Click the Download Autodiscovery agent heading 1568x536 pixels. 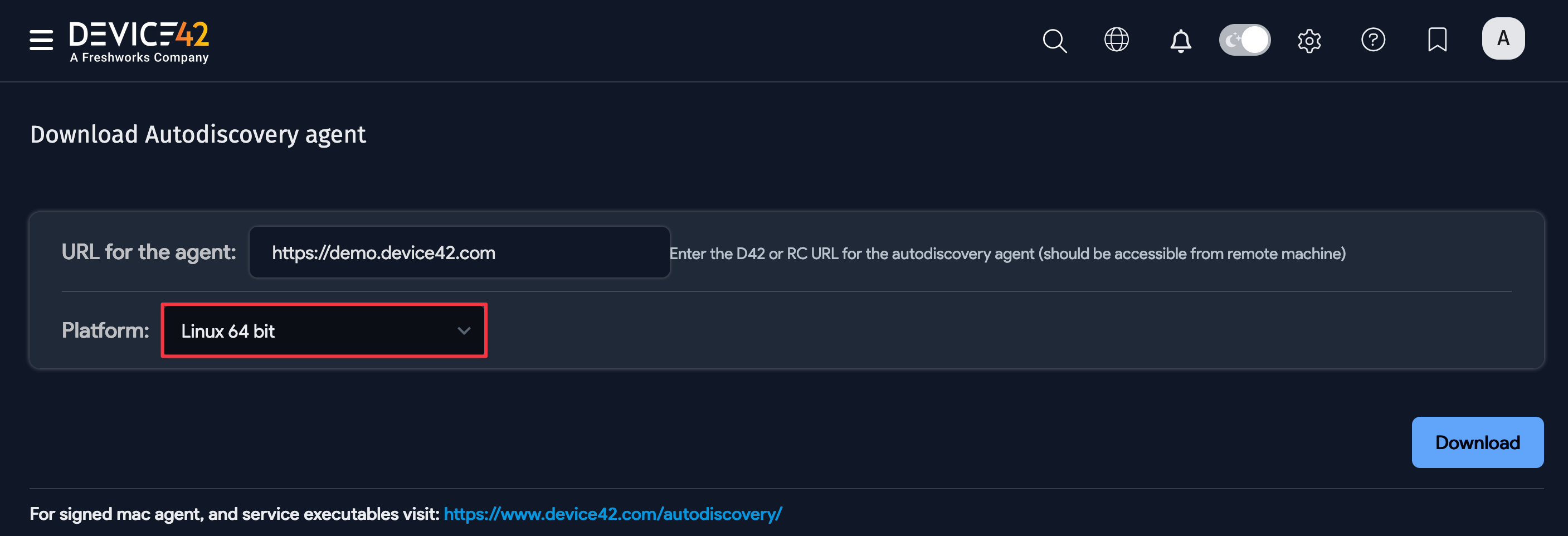point(198,134)
